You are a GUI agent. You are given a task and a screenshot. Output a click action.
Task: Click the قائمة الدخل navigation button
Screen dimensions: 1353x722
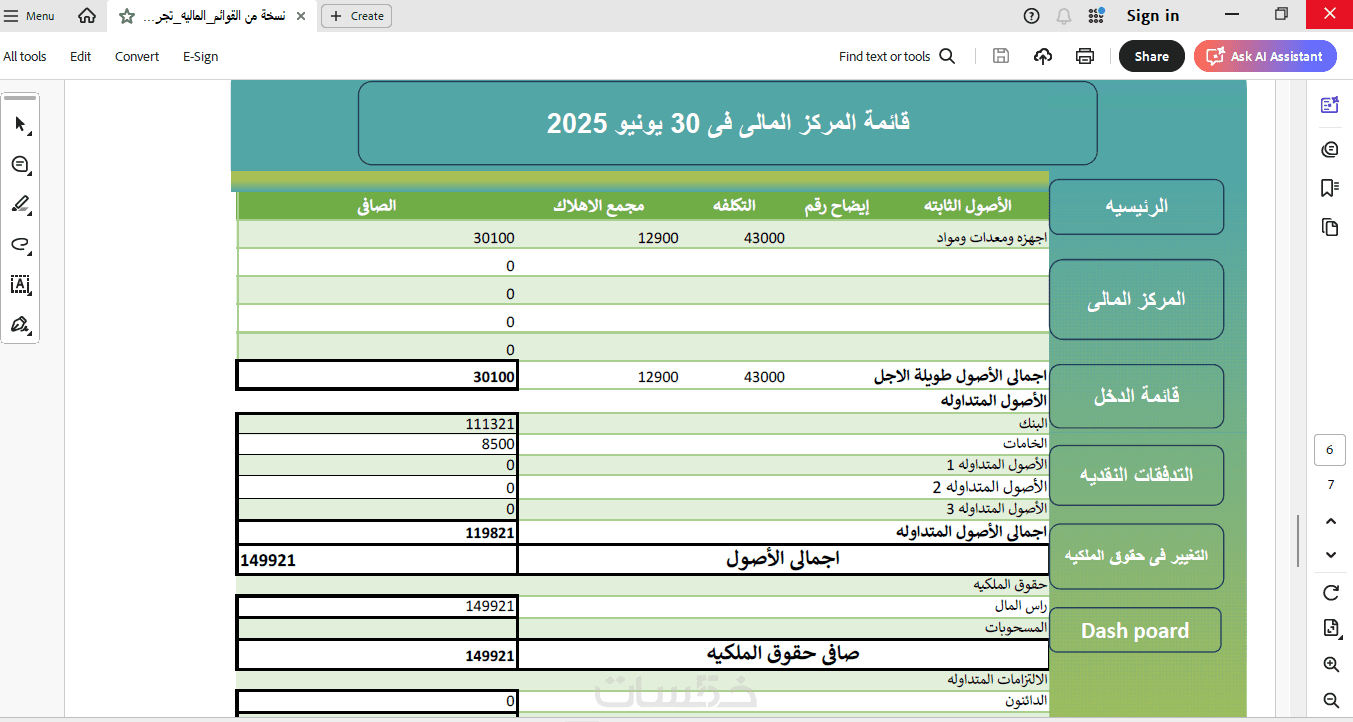click(1136, 396)
